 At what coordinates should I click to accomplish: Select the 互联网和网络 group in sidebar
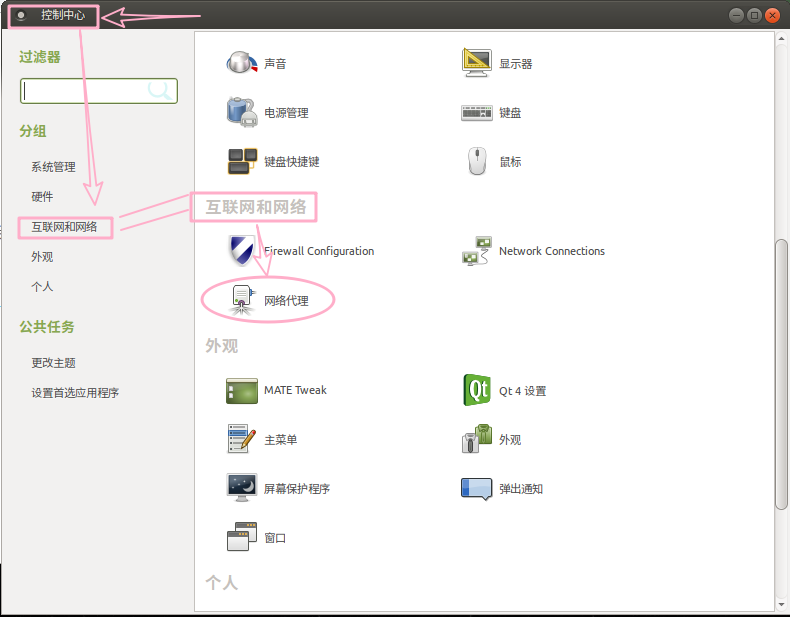[64, 227]
